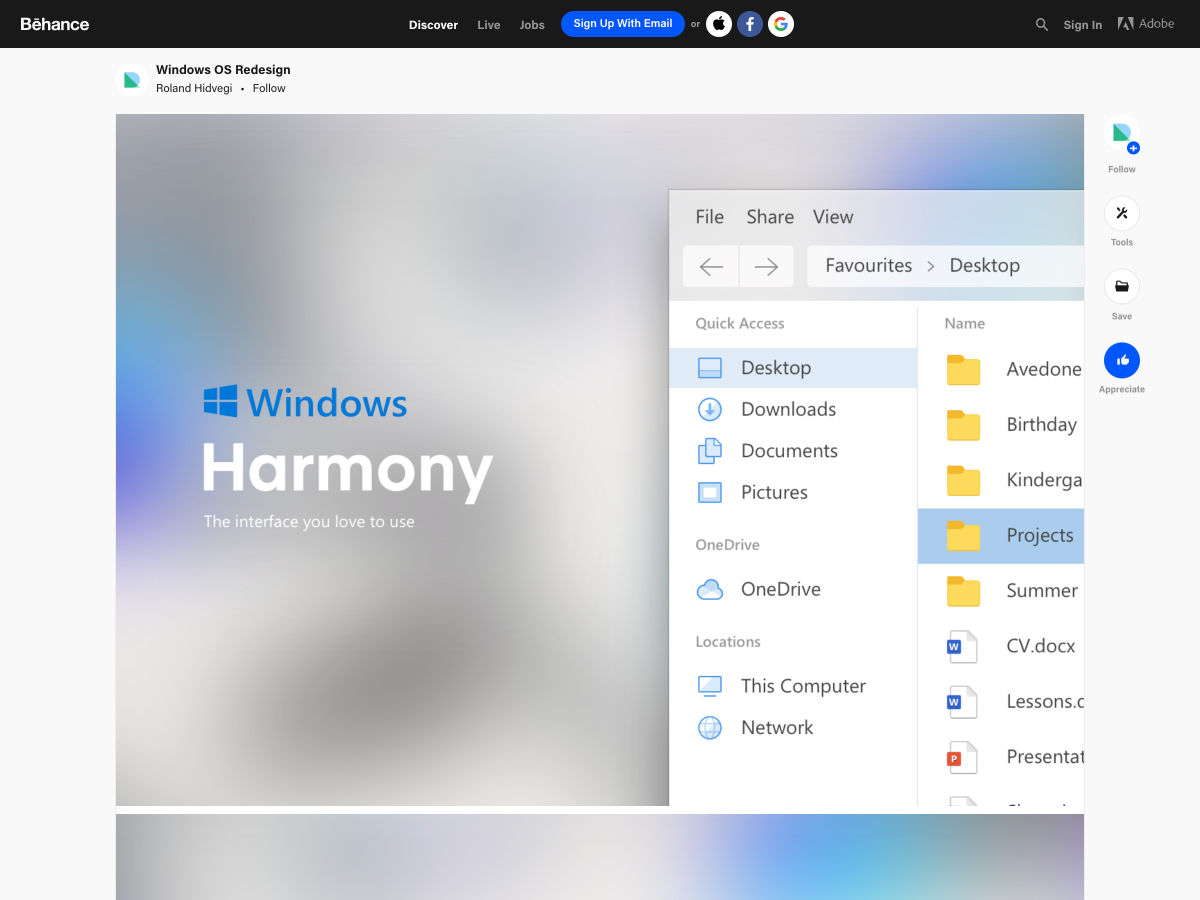Click project owner avatar beside title
Image resolution: width=1200 pixels, height=900 pixels.
pyautogui.click(x=132, y=79)
